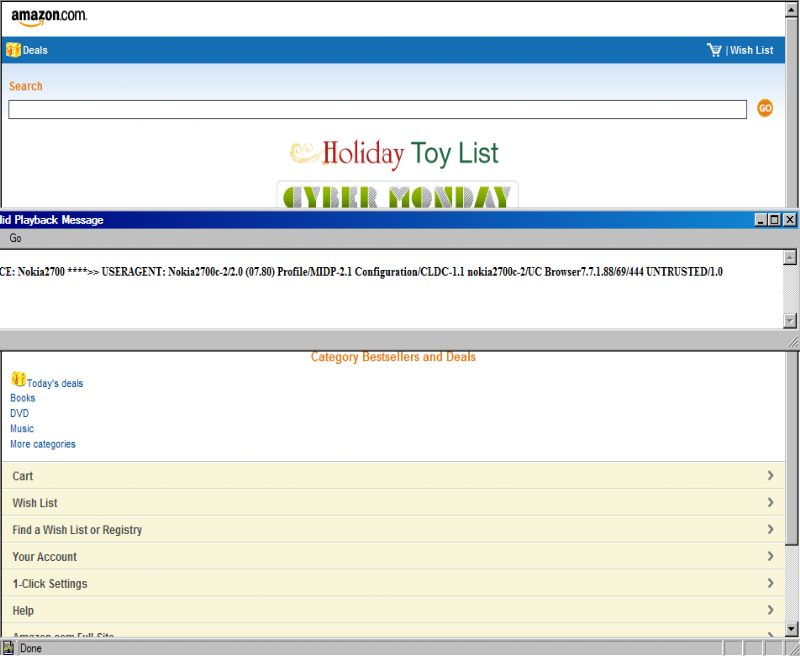Click the gift box Deals icon in blue bar

[x=13, y=50]
